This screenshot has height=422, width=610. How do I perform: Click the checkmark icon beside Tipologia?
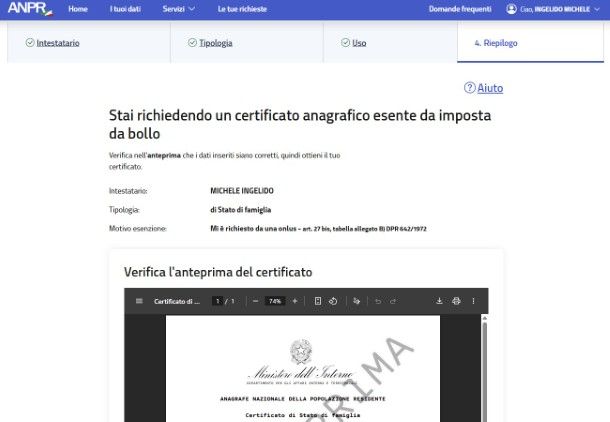tap(192, 42)
